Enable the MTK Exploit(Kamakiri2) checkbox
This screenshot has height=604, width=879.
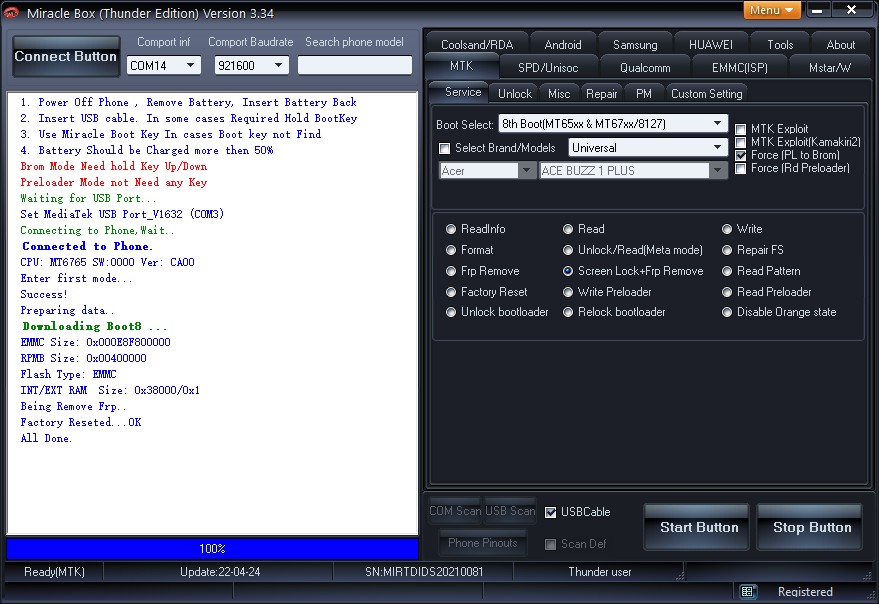click(x=741, y=142)
